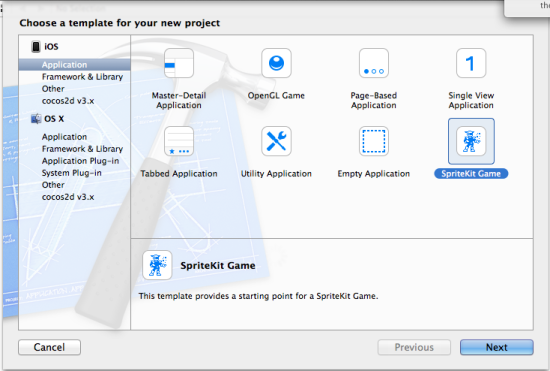Click the Single View Application label
550x371 pixels.
coord(471,100)
